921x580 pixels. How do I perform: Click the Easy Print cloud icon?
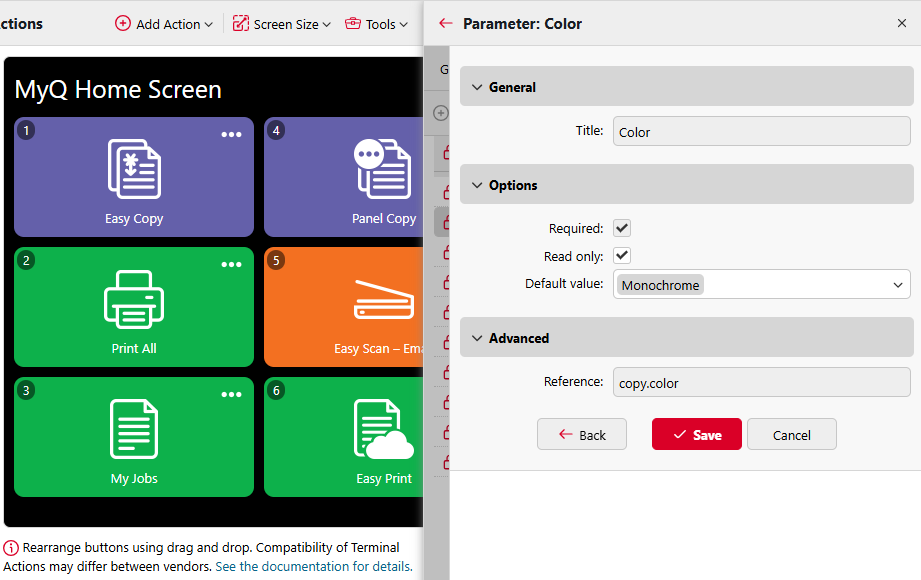[383, 430]
